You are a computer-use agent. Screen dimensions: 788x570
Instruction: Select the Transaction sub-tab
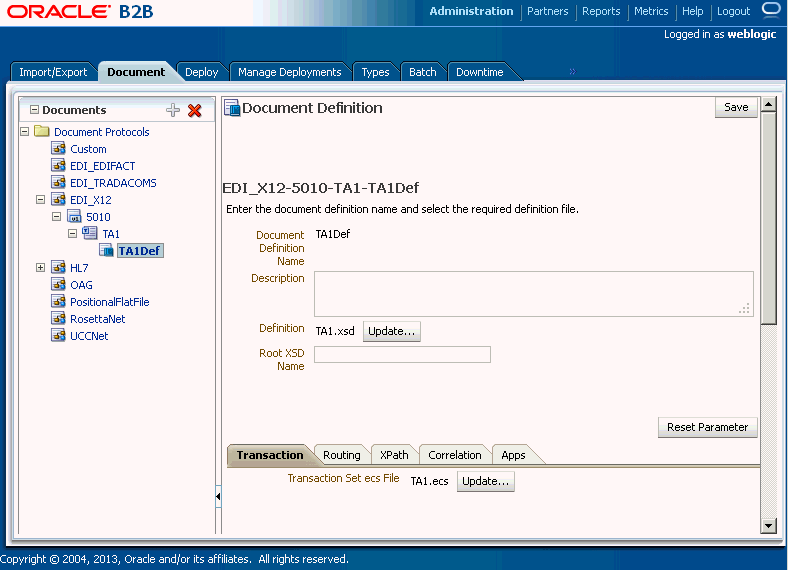270,455
